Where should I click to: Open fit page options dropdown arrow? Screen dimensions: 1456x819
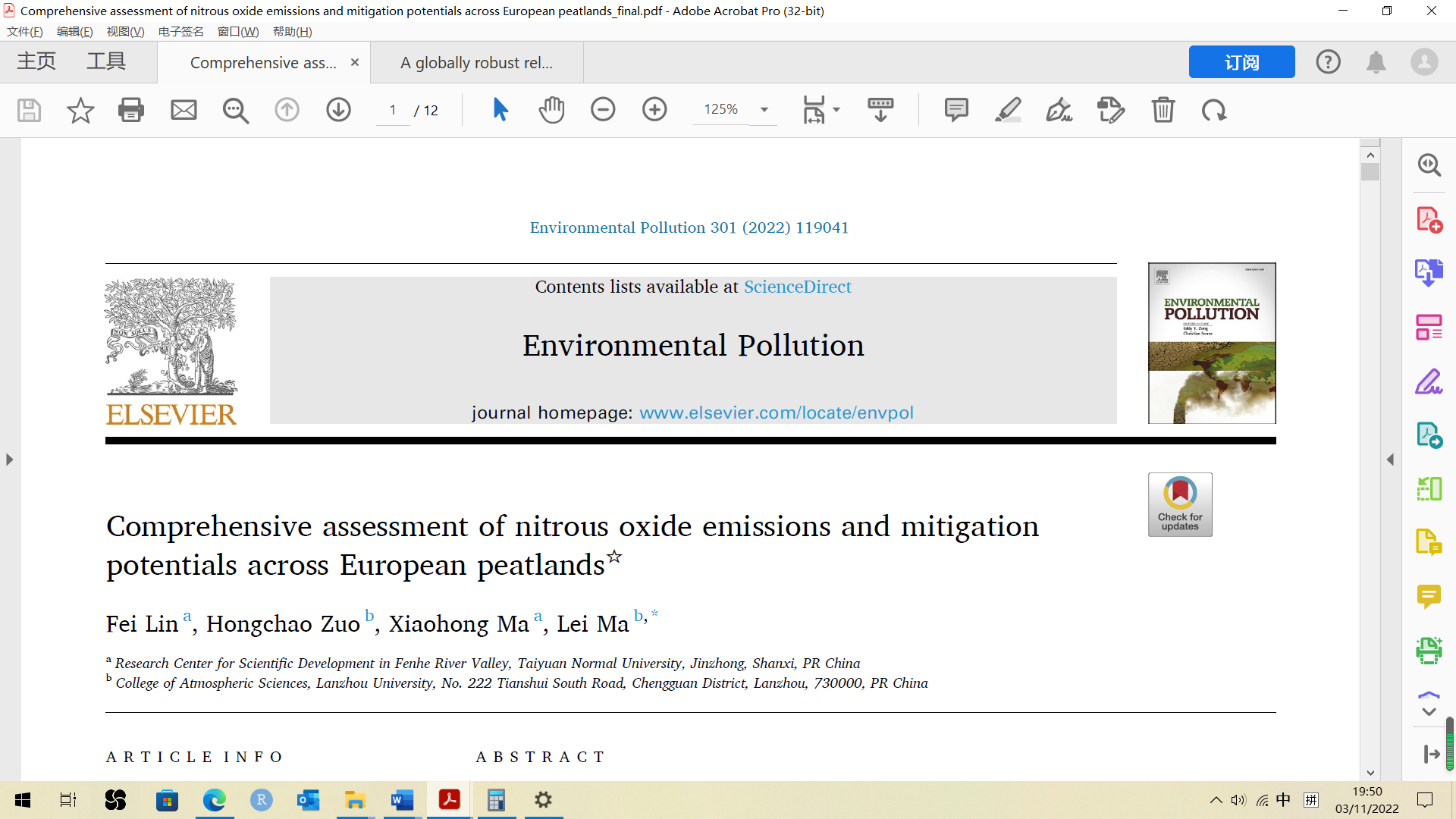pos(836,110)
